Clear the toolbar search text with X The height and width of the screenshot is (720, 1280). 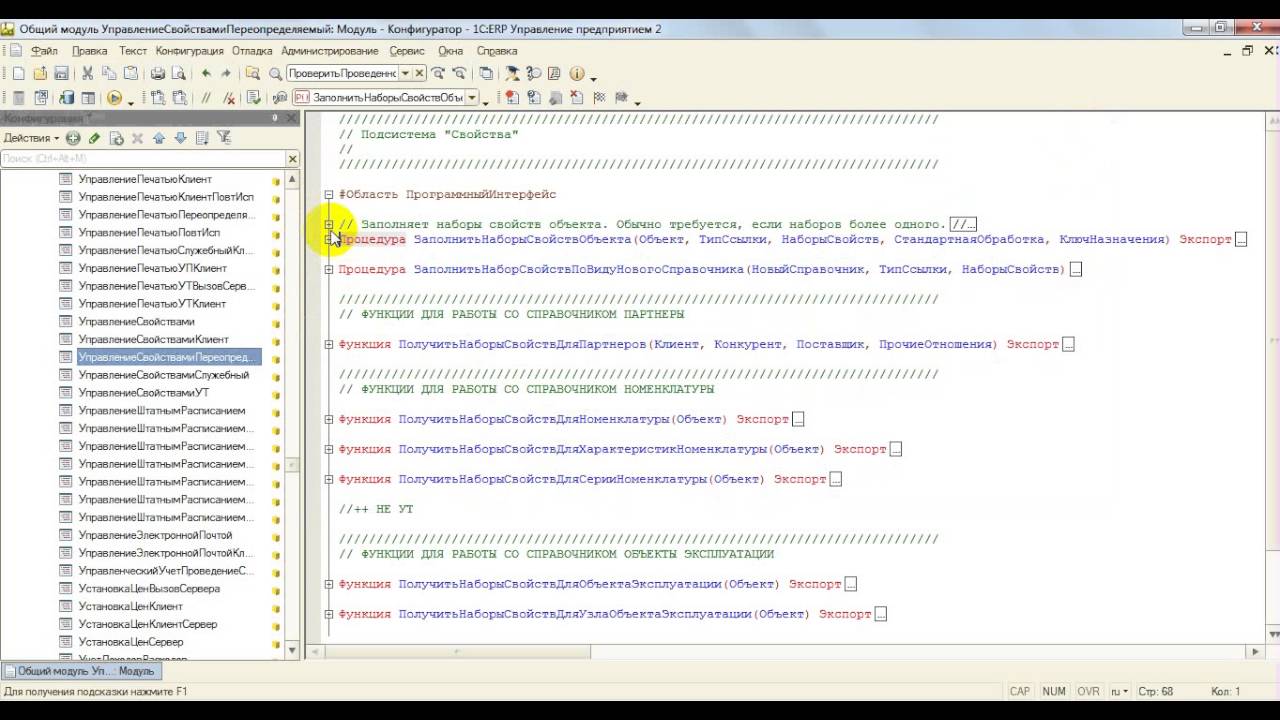tap(419, 73)
